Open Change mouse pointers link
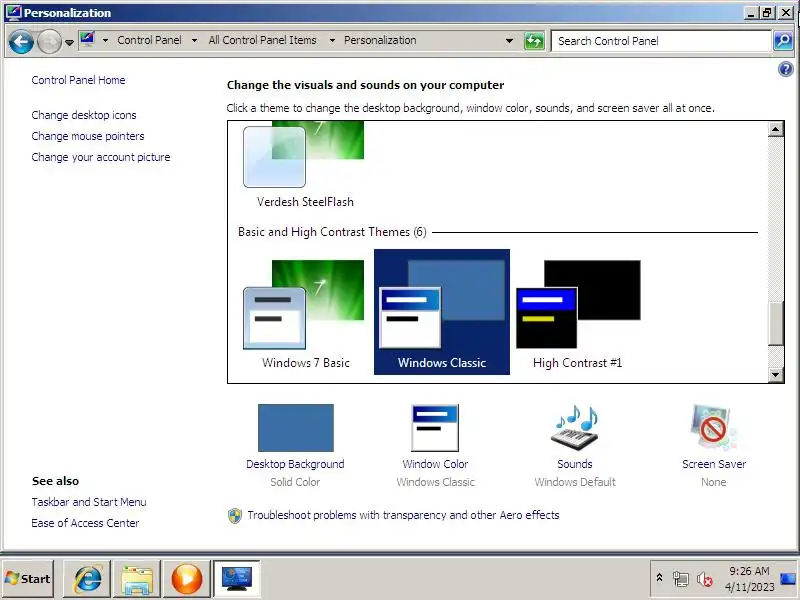800x600 pixels. 88,136
